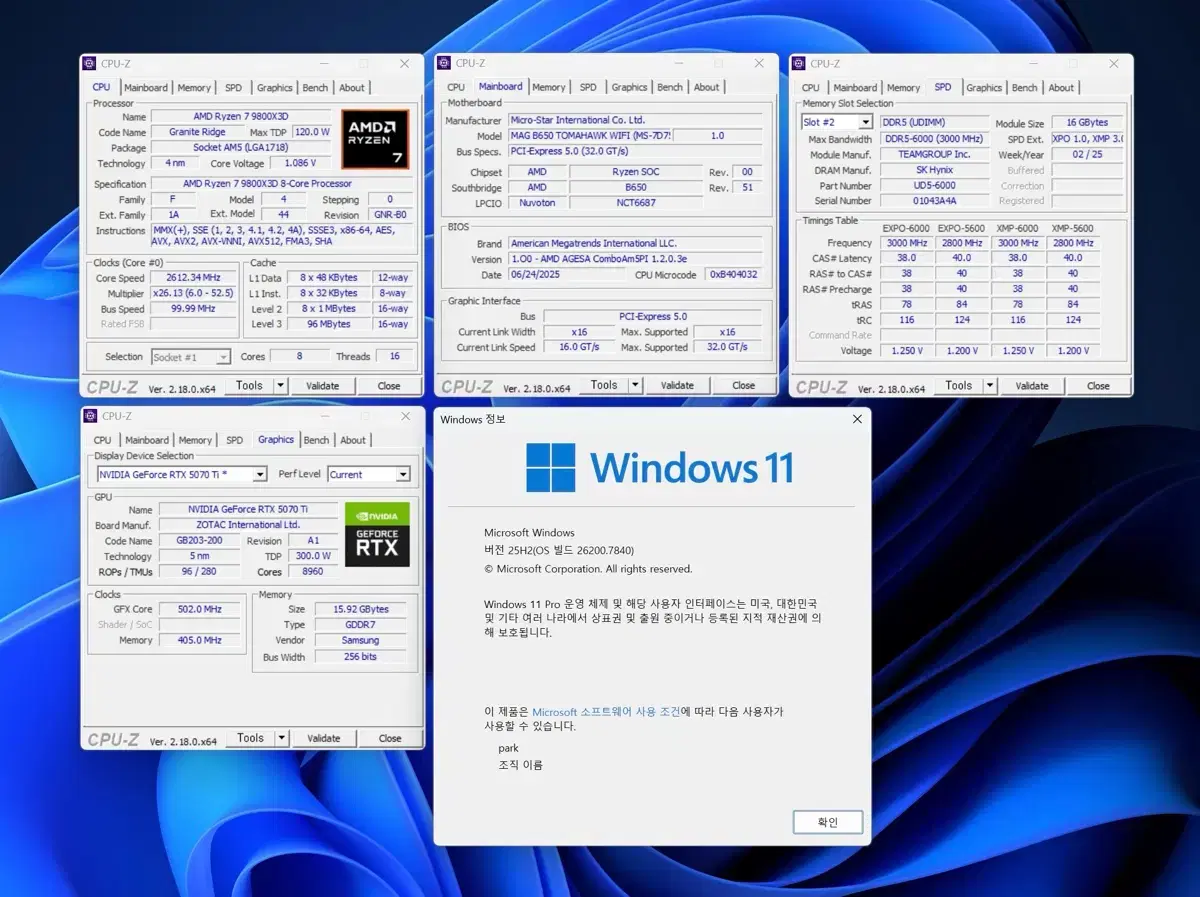Click the Tools button in the CPU window

tap(249, 385)
